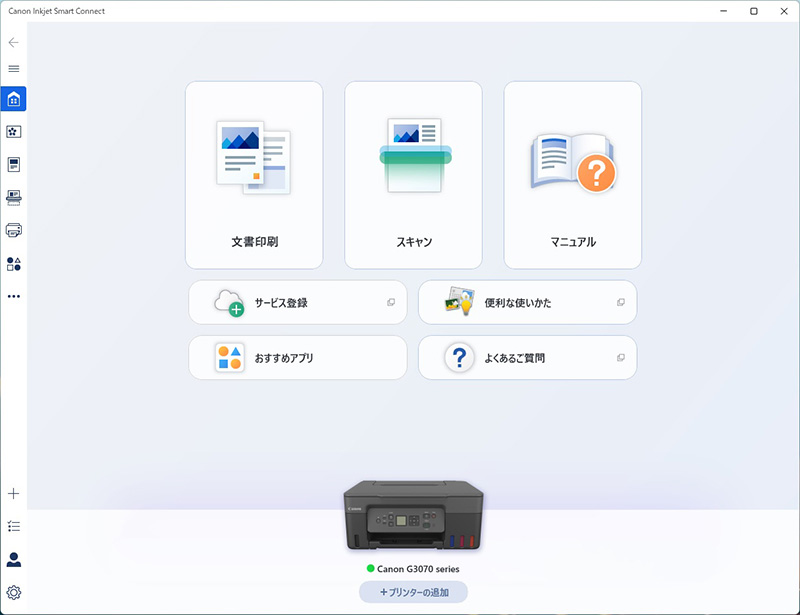This screenshot has height=615, width=800.
Task: Show more options via the three dots
Action: 14,296
